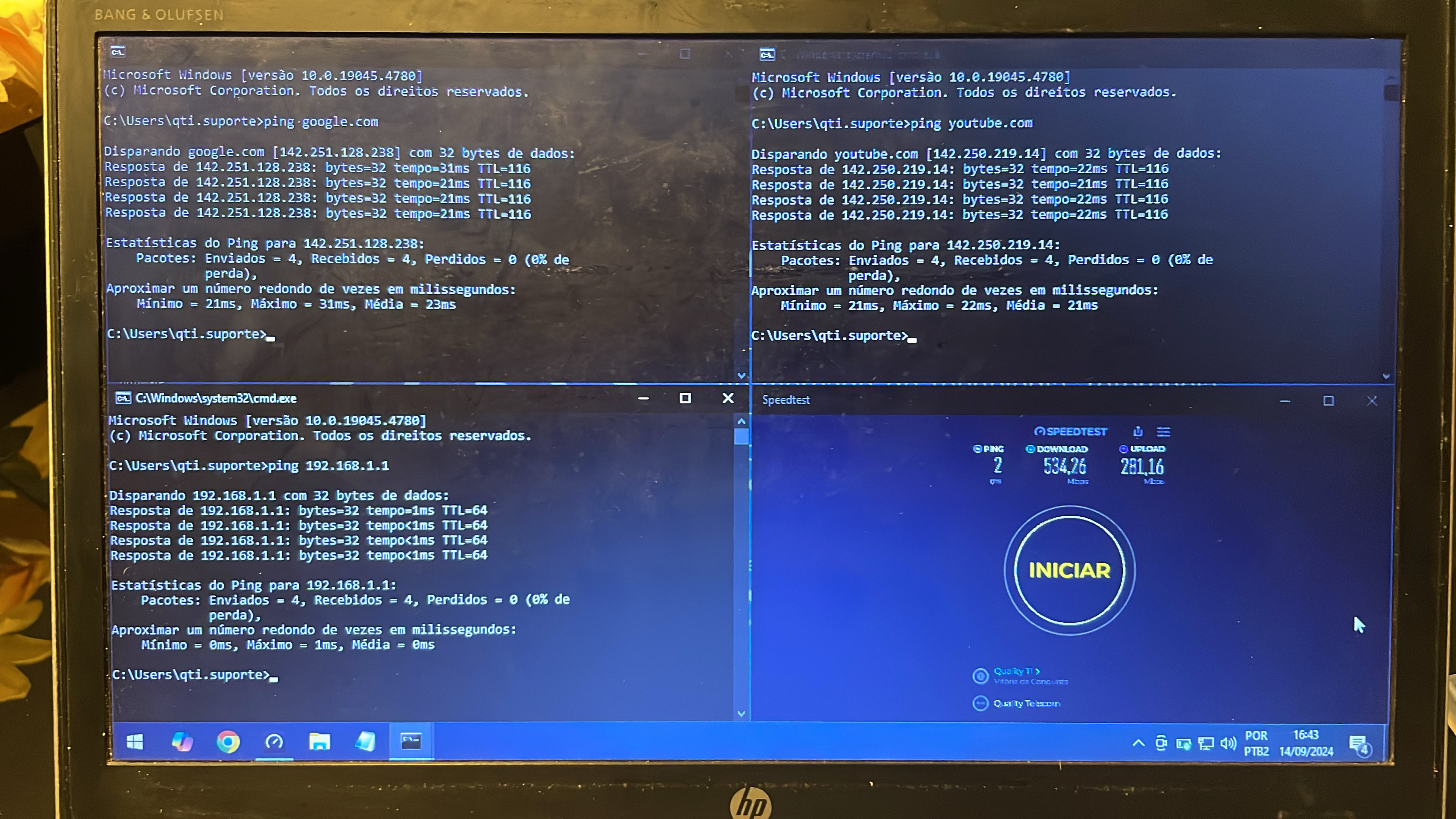Image resolution: width=1456 pixels, height=819 pixels.
Task: Click the scroll down arrow in the 192.168.1.1 cmd window
Action: point(742,714)
